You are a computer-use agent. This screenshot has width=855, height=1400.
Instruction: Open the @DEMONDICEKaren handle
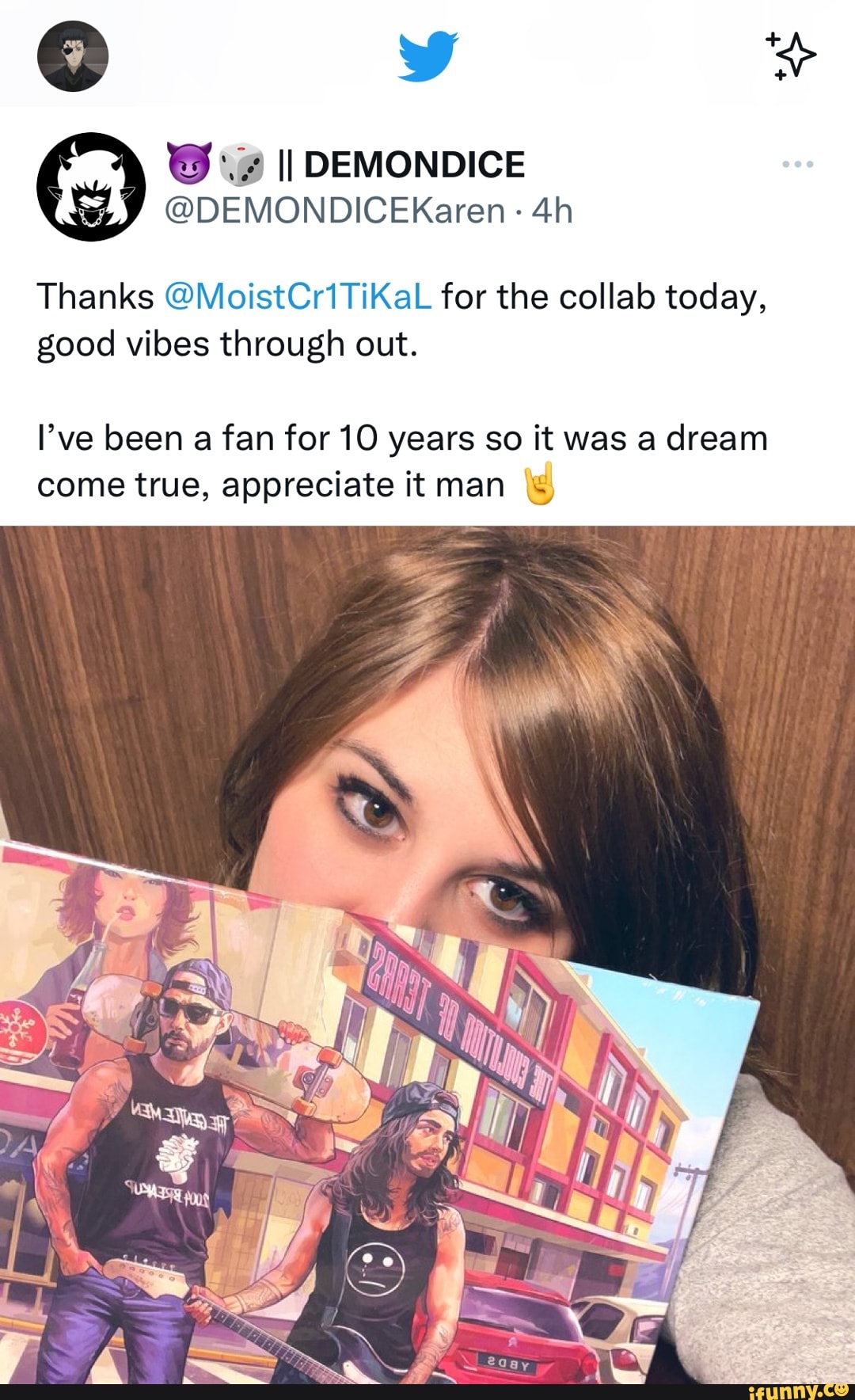[x=335, y=211]
